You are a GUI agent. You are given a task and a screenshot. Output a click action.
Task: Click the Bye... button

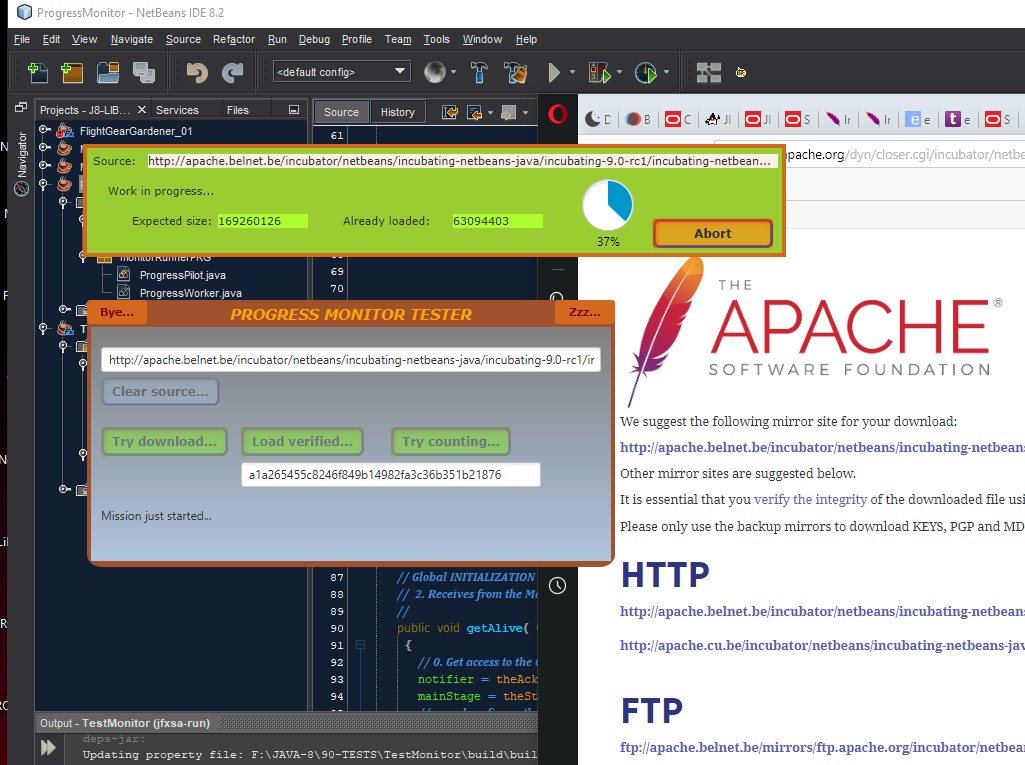pyautogui.click(x=117, y=312)
